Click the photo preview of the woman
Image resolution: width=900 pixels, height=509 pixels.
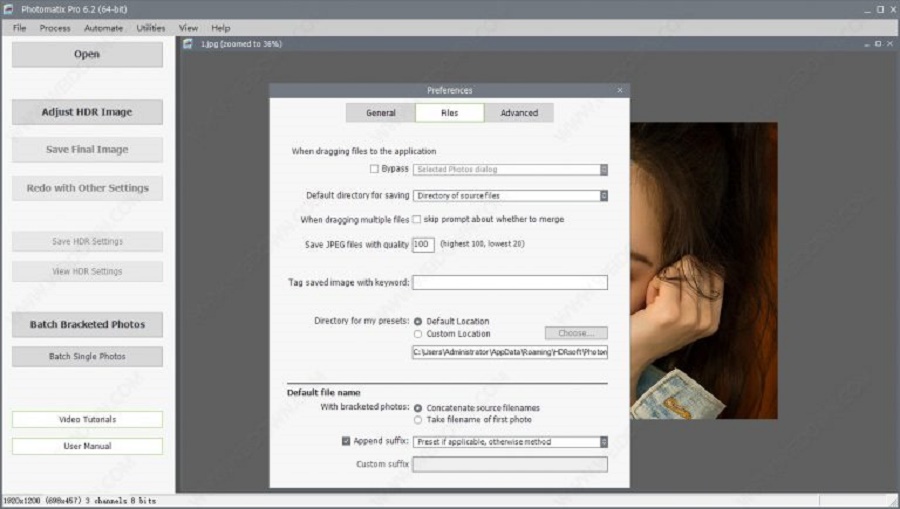click(704, 270)
